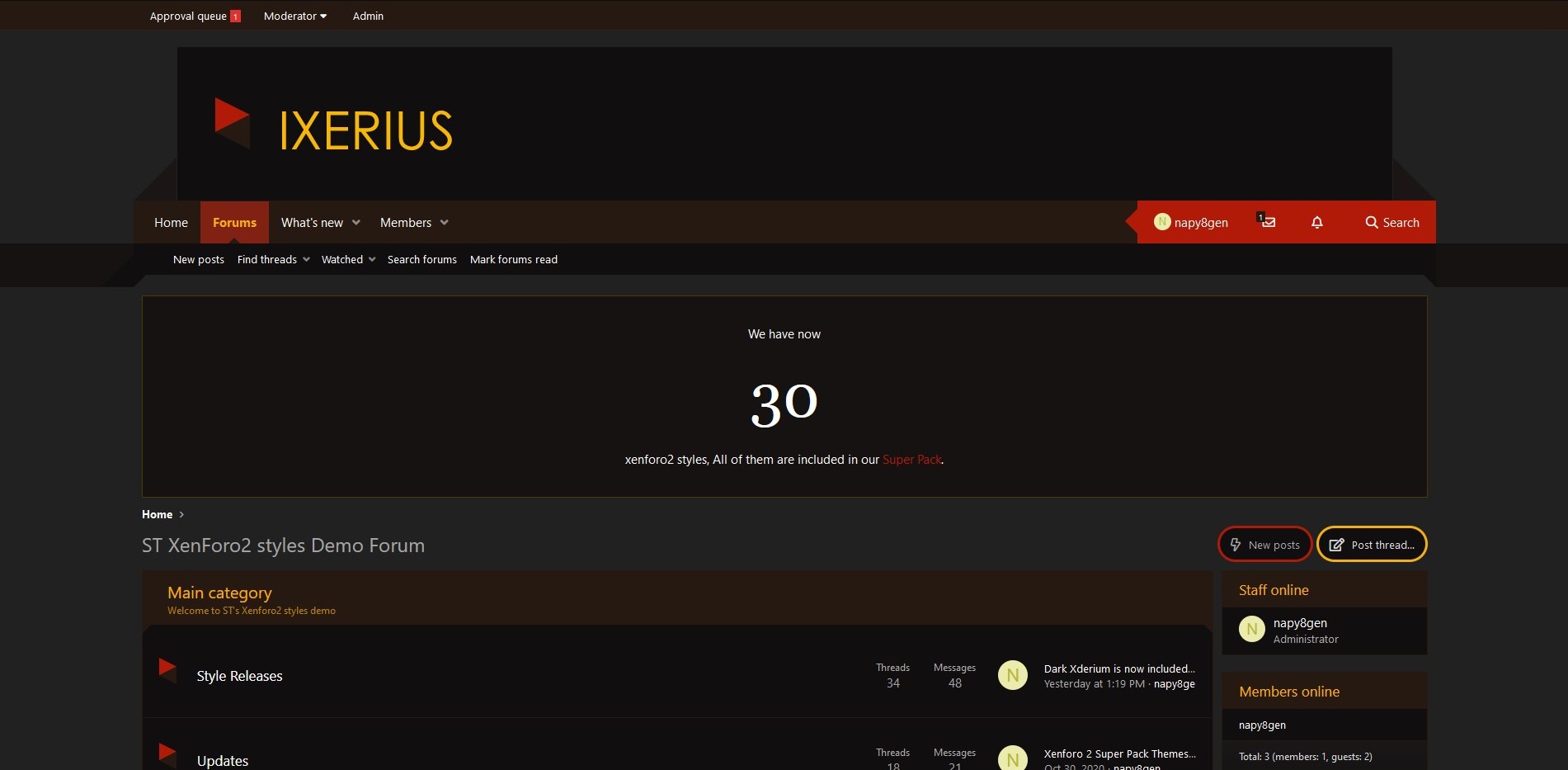Screen dimensions: 1568x770
Task: Click the Members online heading
Action: [x=1289, y=692]
